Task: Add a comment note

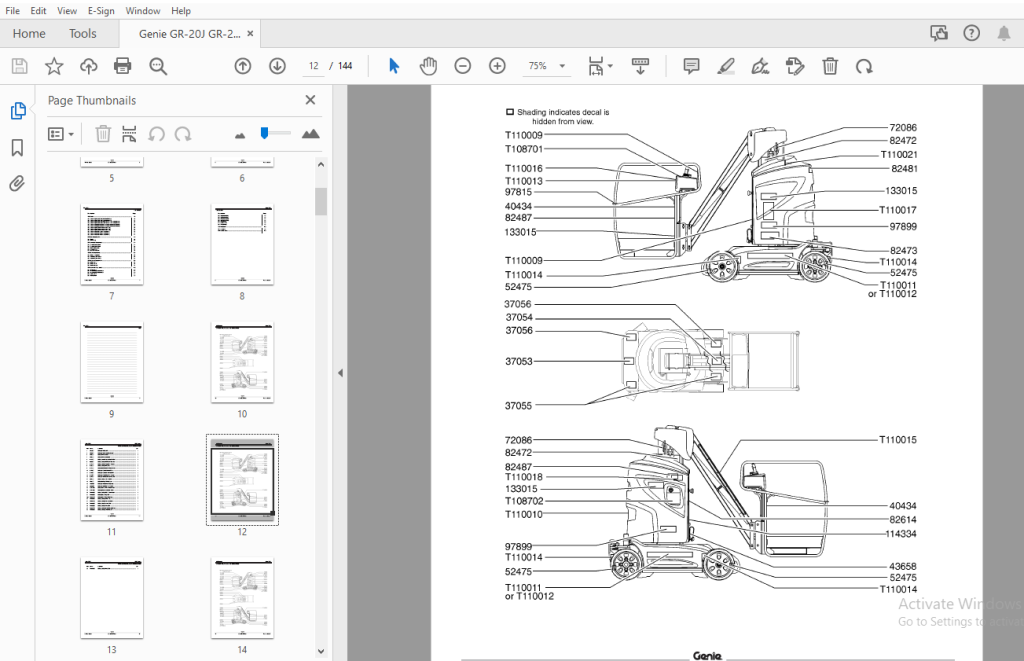Action: [x=692, y=66]
